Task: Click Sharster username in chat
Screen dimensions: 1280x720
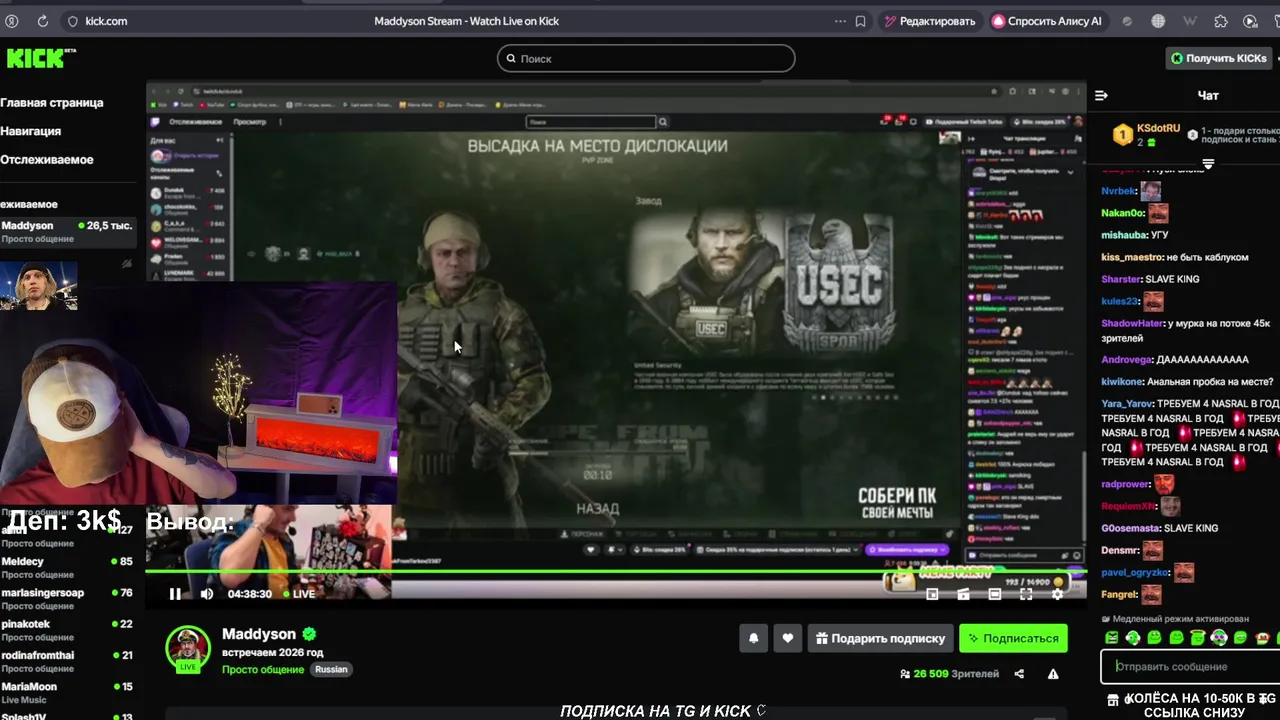Action: click(x=1121, y=279)
